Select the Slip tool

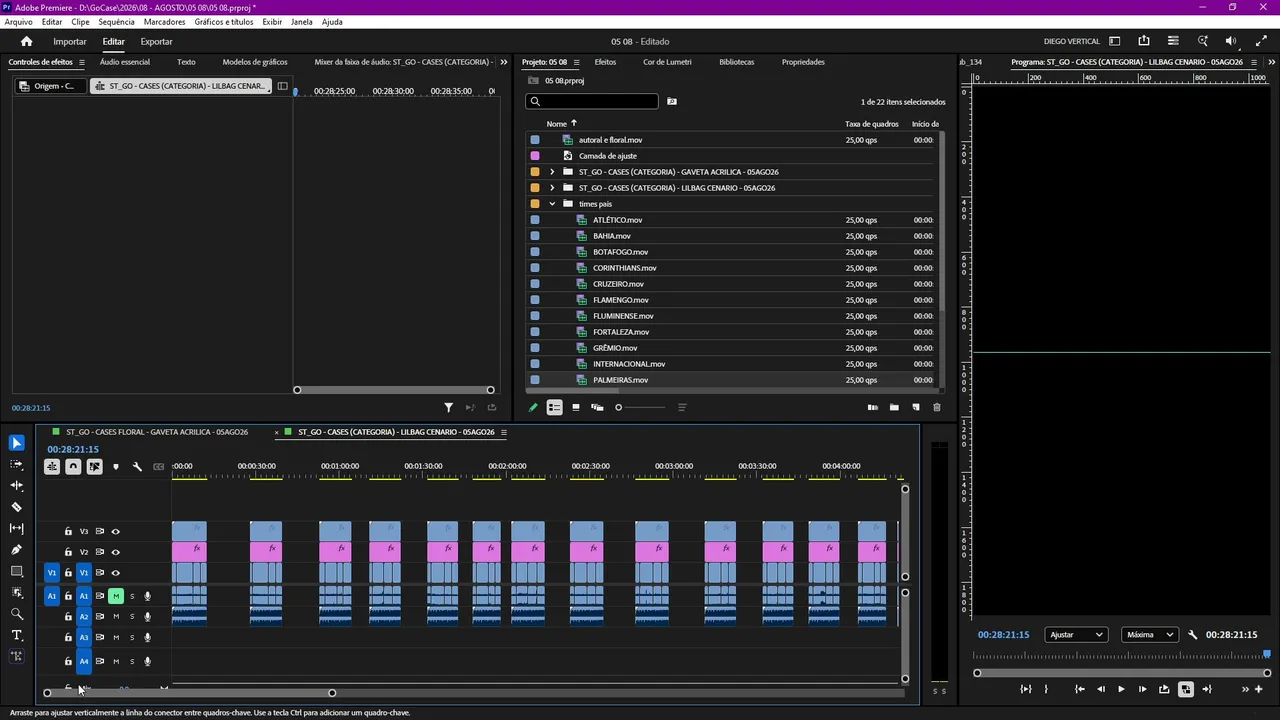click(17, 528)
